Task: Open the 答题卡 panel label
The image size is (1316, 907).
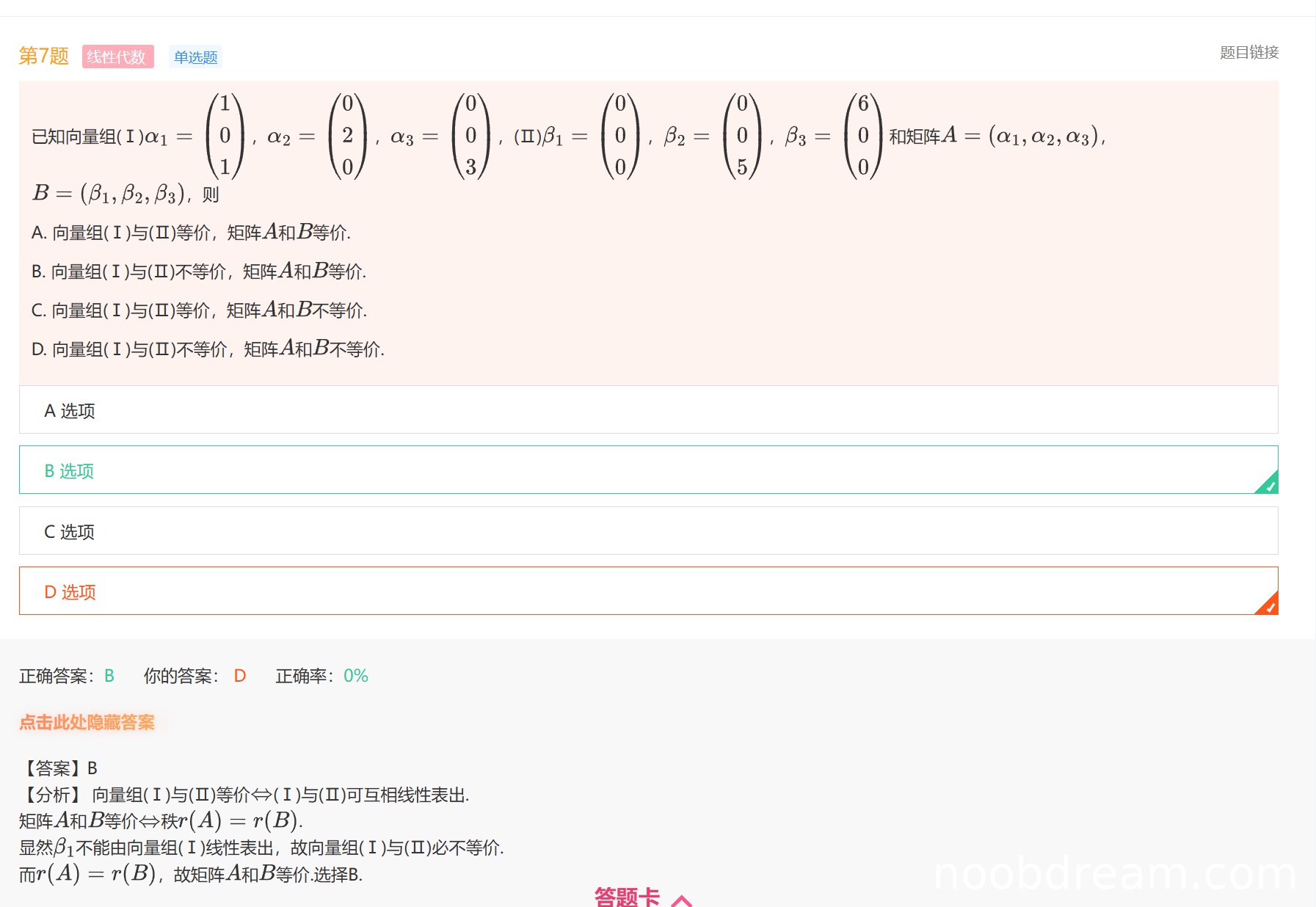Action: 627,897
